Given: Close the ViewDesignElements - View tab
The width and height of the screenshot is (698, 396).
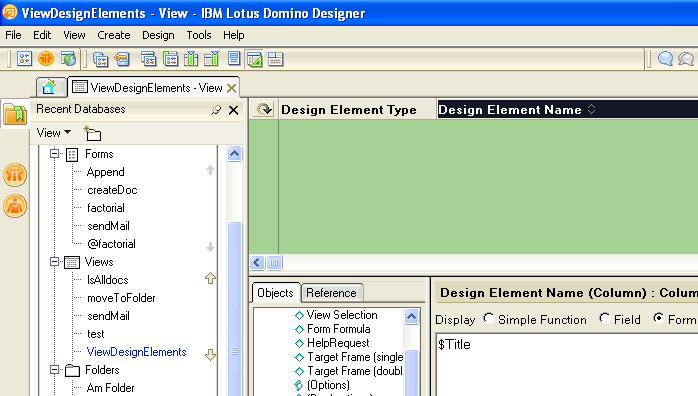Looking at the screenshot, I should pyautogui.click(x=231, y=88).
